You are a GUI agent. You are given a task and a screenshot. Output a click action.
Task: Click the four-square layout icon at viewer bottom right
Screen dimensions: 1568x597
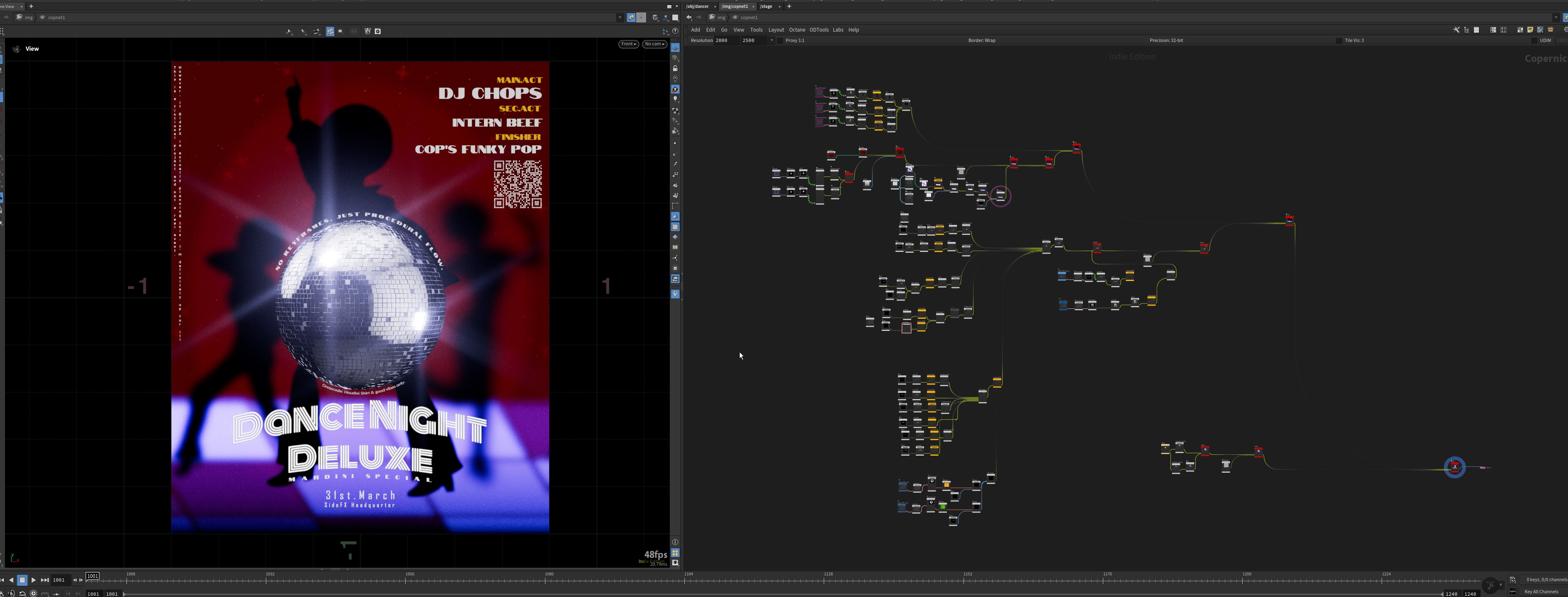(x=675, y=553)
